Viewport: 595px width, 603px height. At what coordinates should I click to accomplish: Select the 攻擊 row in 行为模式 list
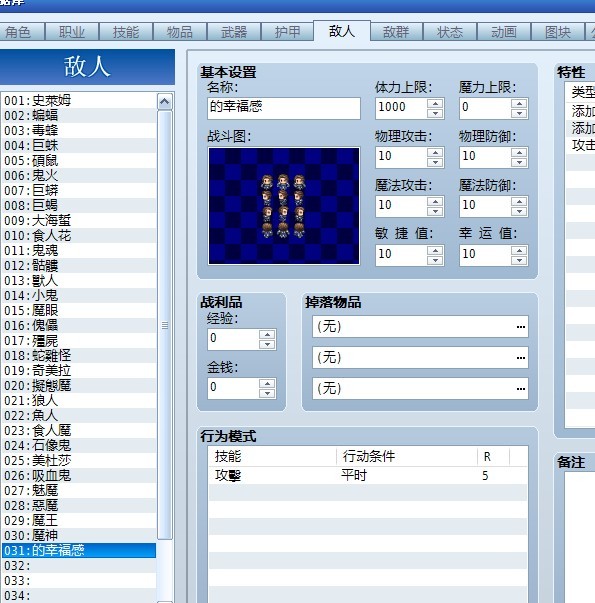click(367, 476)
